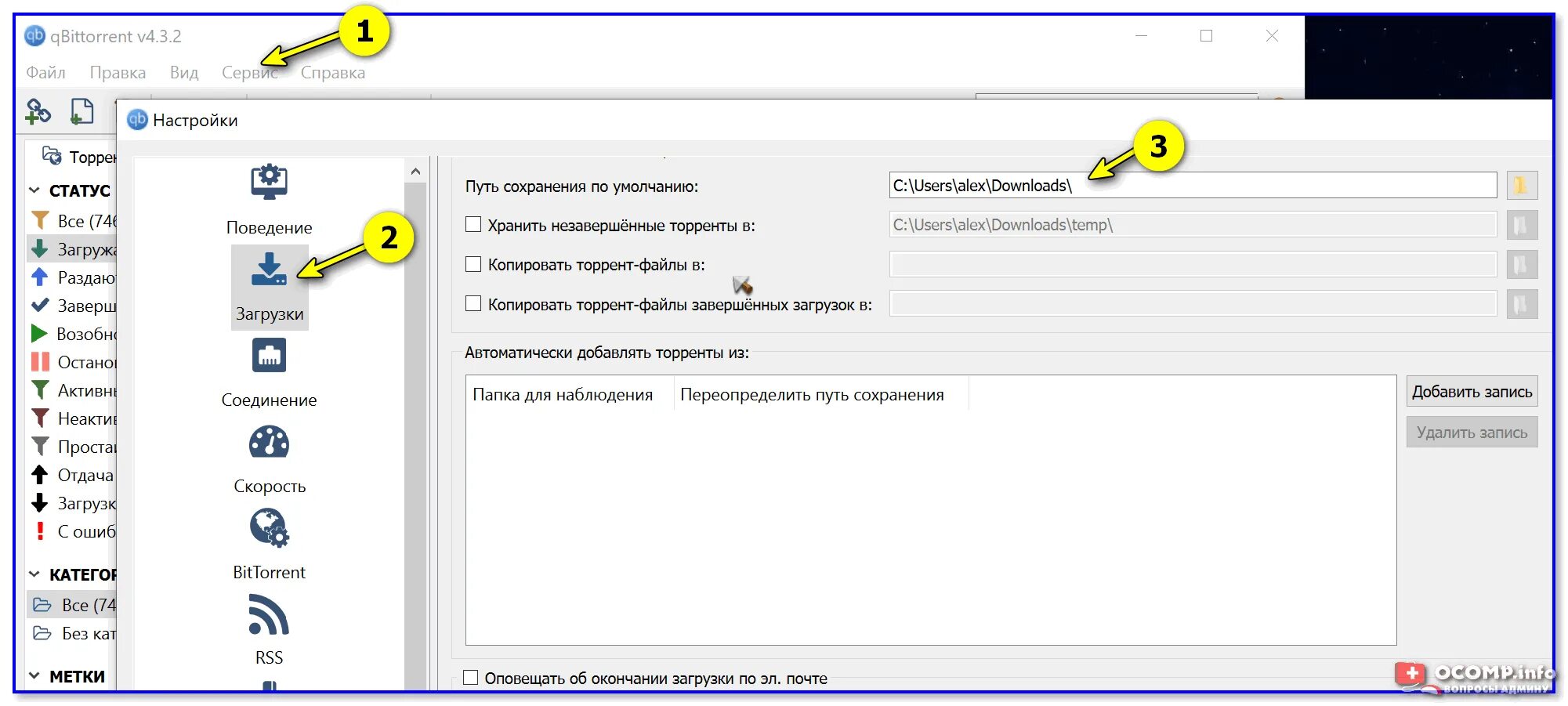Image resolution: width=1568 pixels, height=706 pixels.
Task: Open the Соединение settings section icon
Action: (269, 355)
